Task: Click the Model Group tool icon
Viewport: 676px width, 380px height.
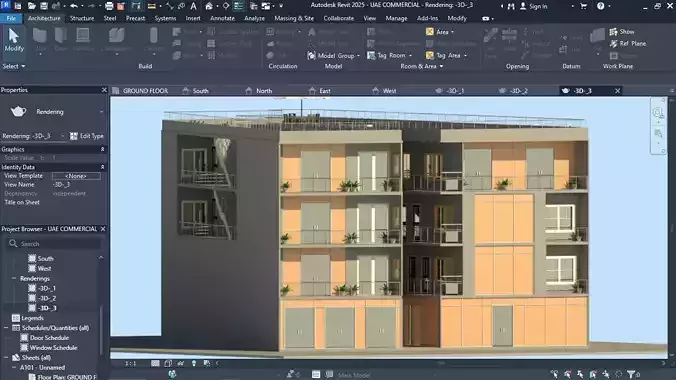Action: pos(311,56)
